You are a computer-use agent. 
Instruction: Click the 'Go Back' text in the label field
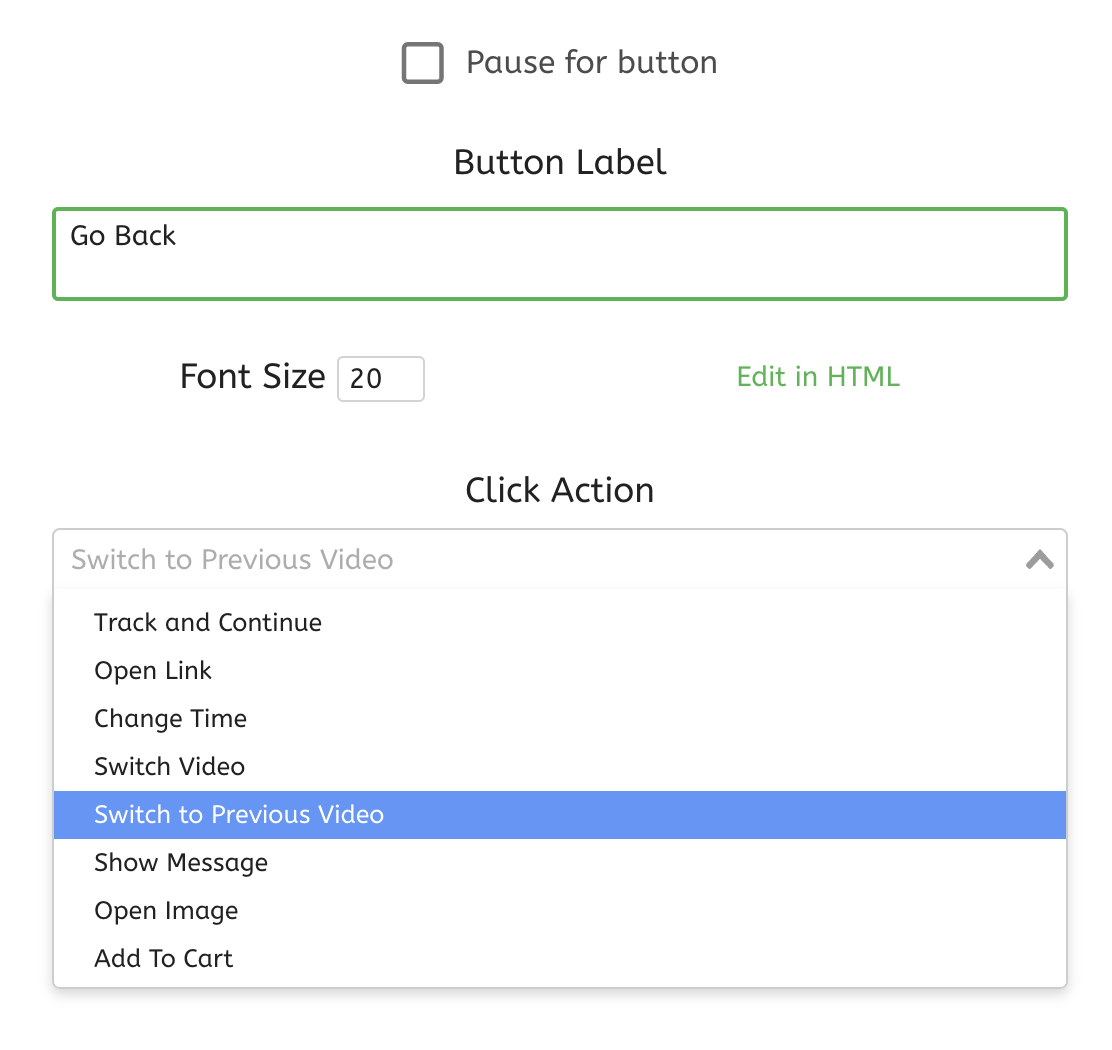[x=123, y=236]
